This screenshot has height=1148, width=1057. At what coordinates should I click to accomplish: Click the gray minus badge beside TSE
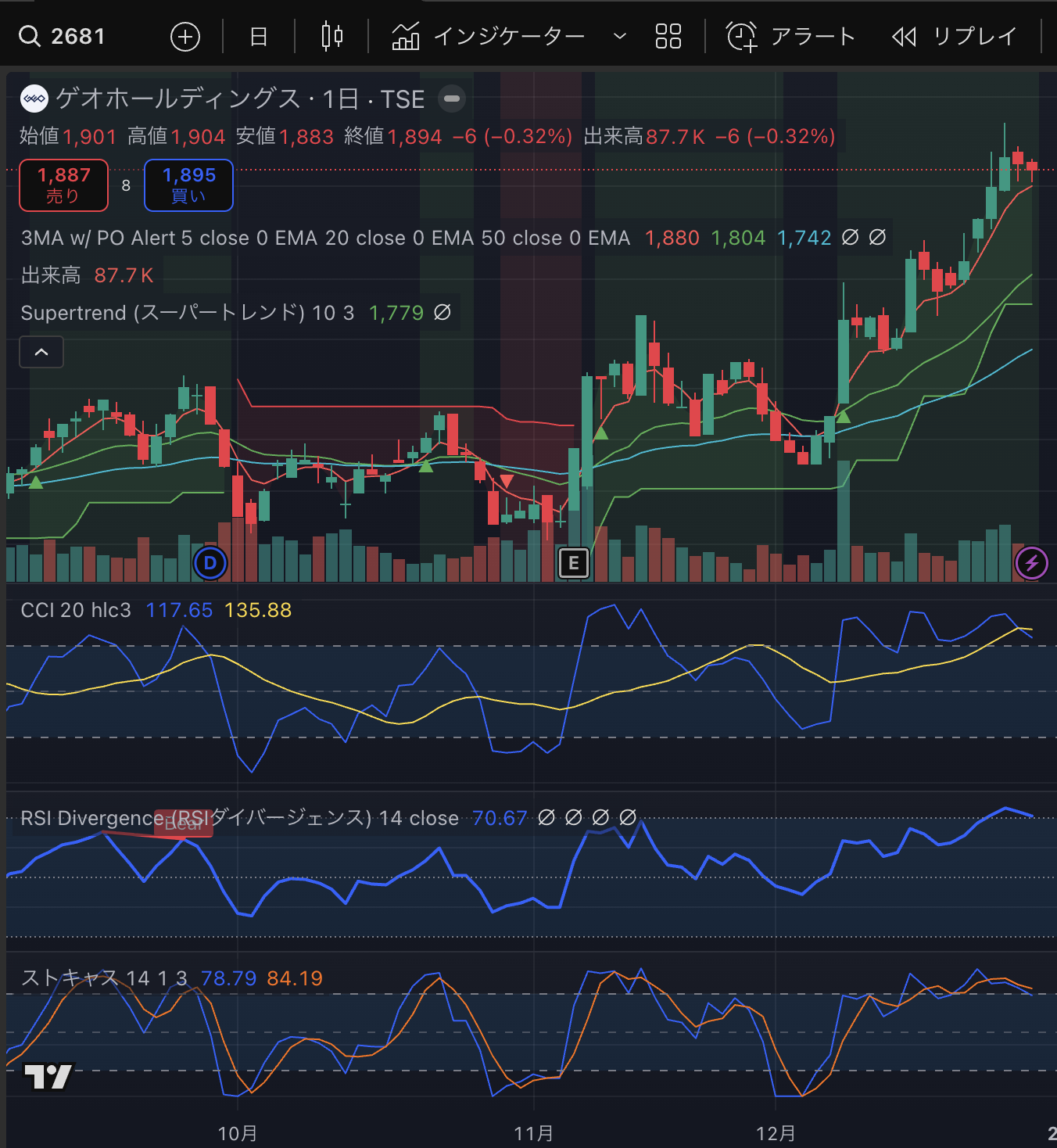452,99
